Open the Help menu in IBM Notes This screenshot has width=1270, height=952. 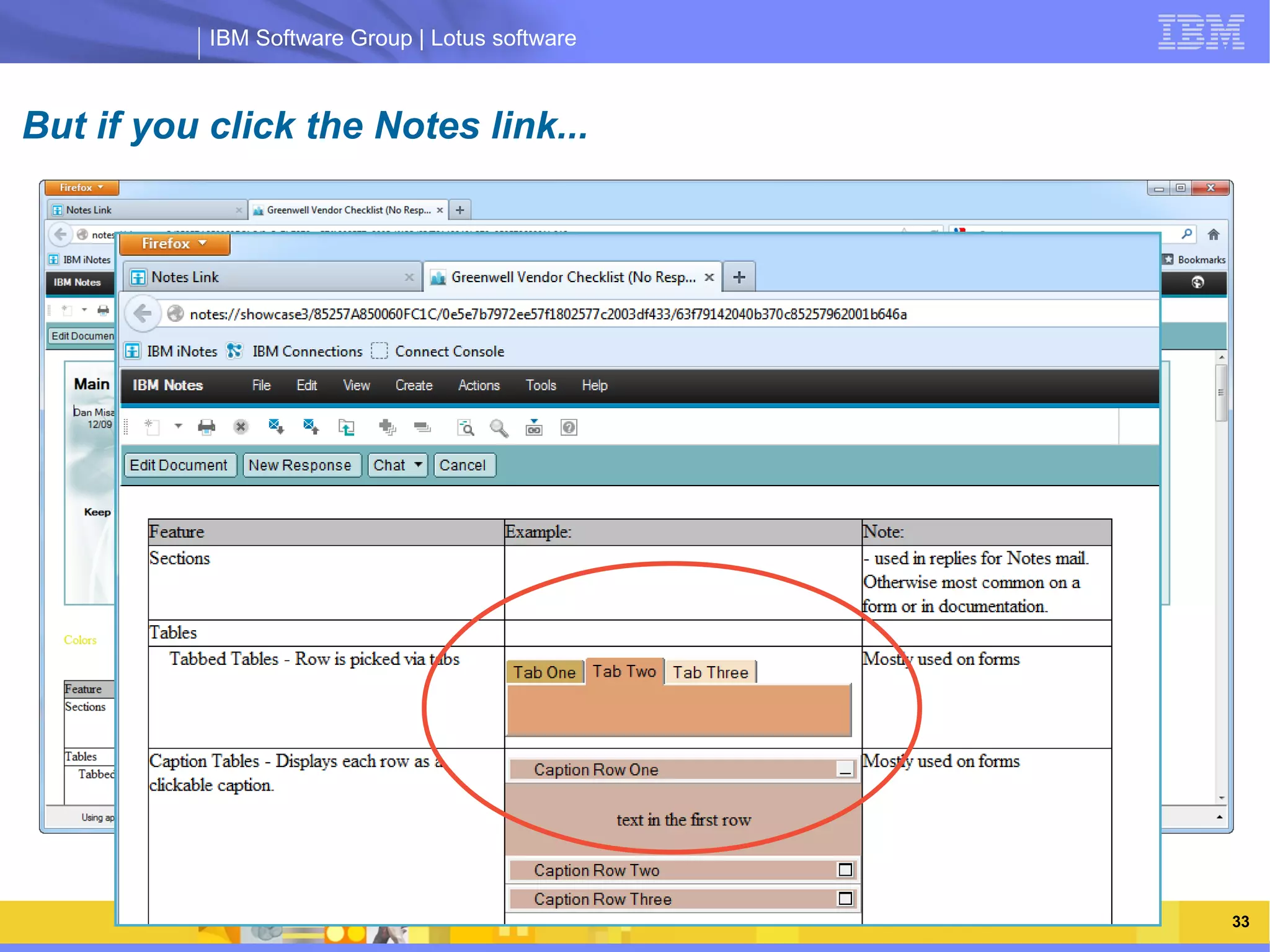pyautogui.click(x=594, y=385)
